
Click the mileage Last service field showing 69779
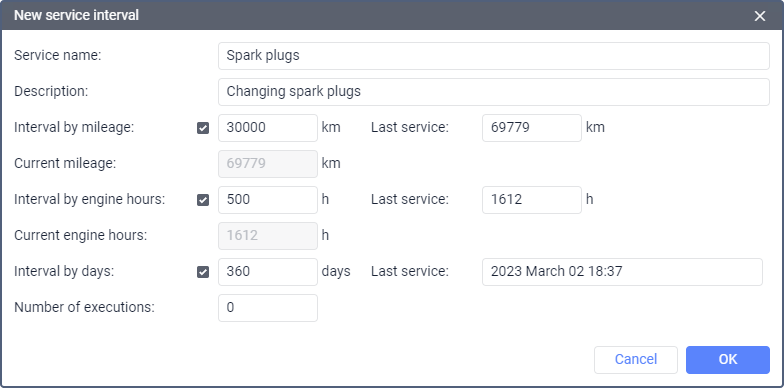pyautogui.click(x=532, y=128)
